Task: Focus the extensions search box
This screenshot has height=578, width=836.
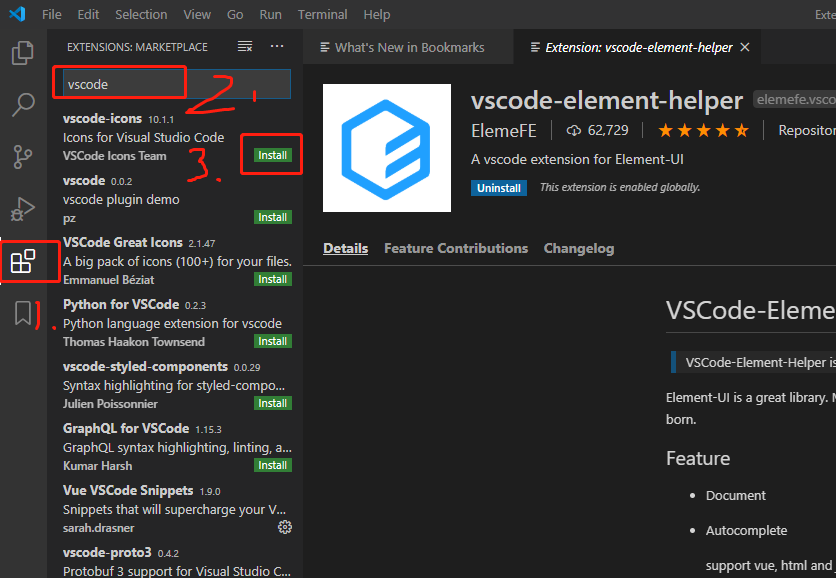Action: point(176,84)
